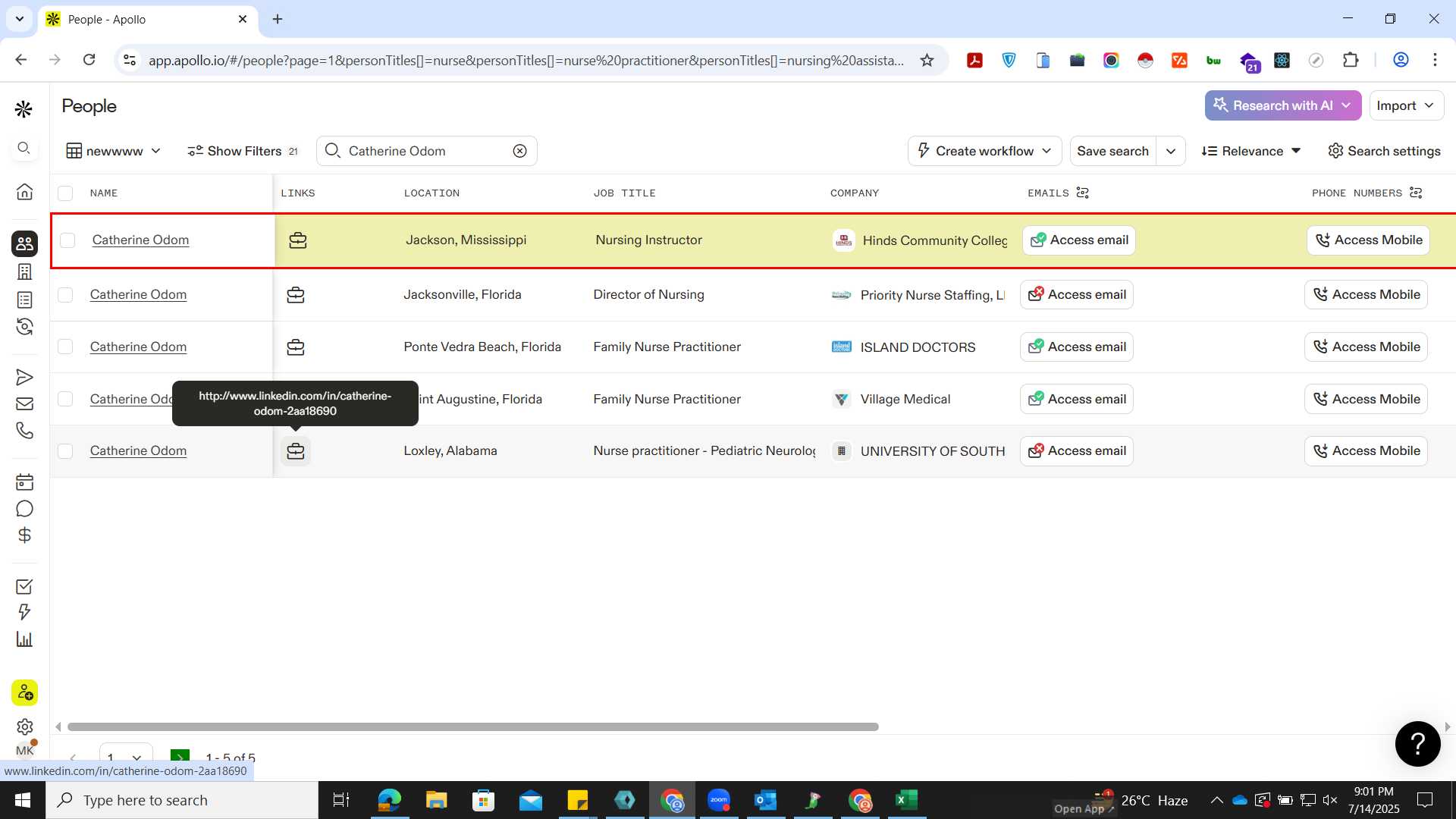
Task: Open email column settings icon beside EMAILS
Action: pos(1082,193)
